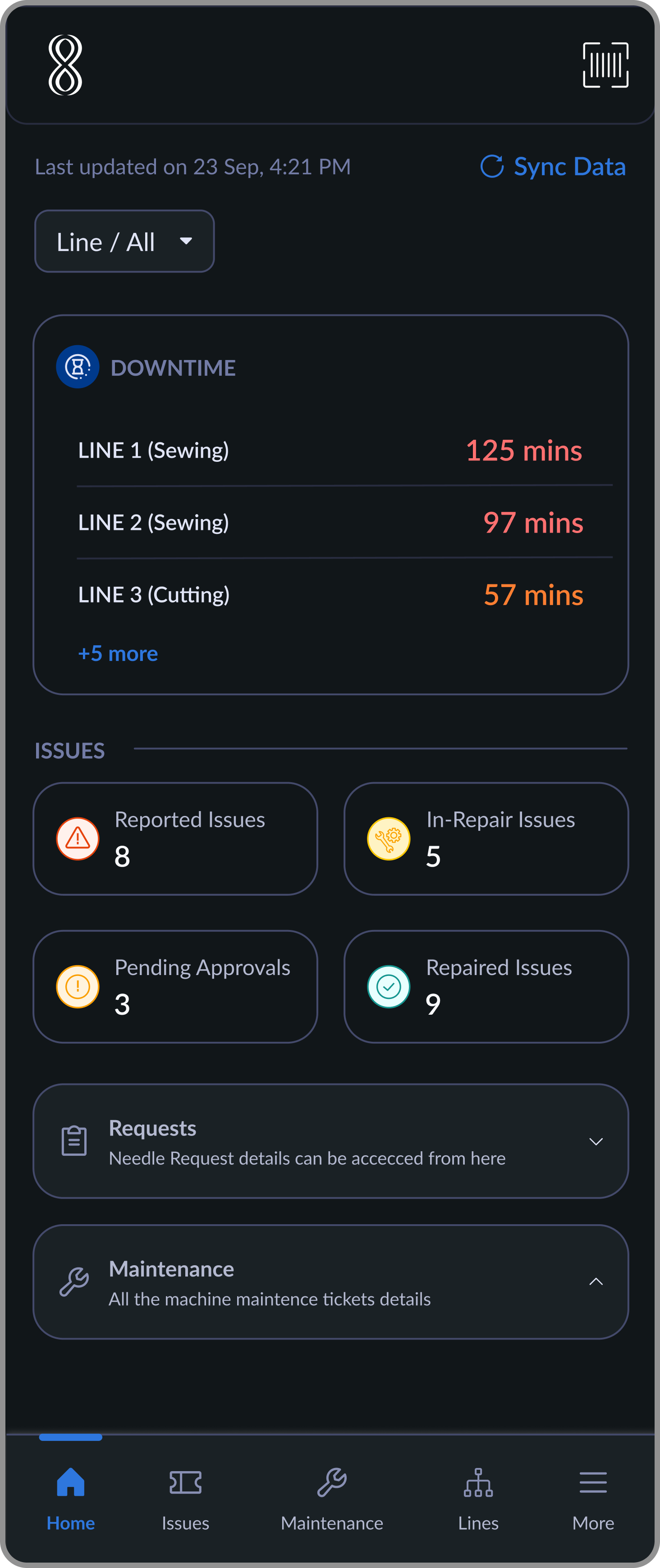The width and height of the screenshot is (660, 1568).
Task: Click the Maintenance card wrench icon
Action: pyautogui.click(x=74, y=1281)
